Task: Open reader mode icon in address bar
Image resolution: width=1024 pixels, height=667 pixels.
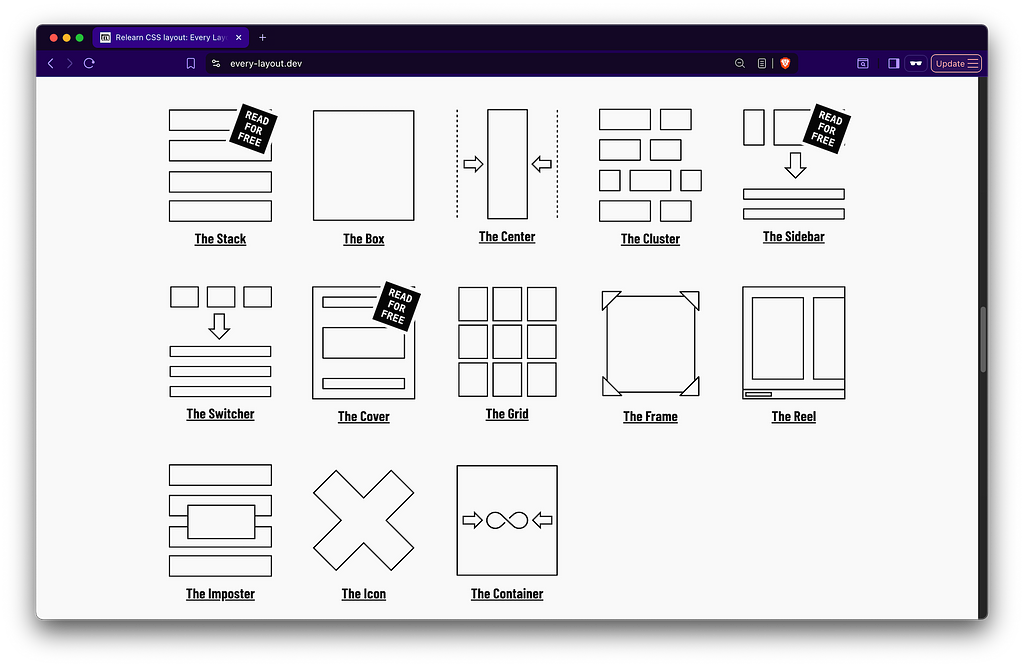Action: point(762,63)
